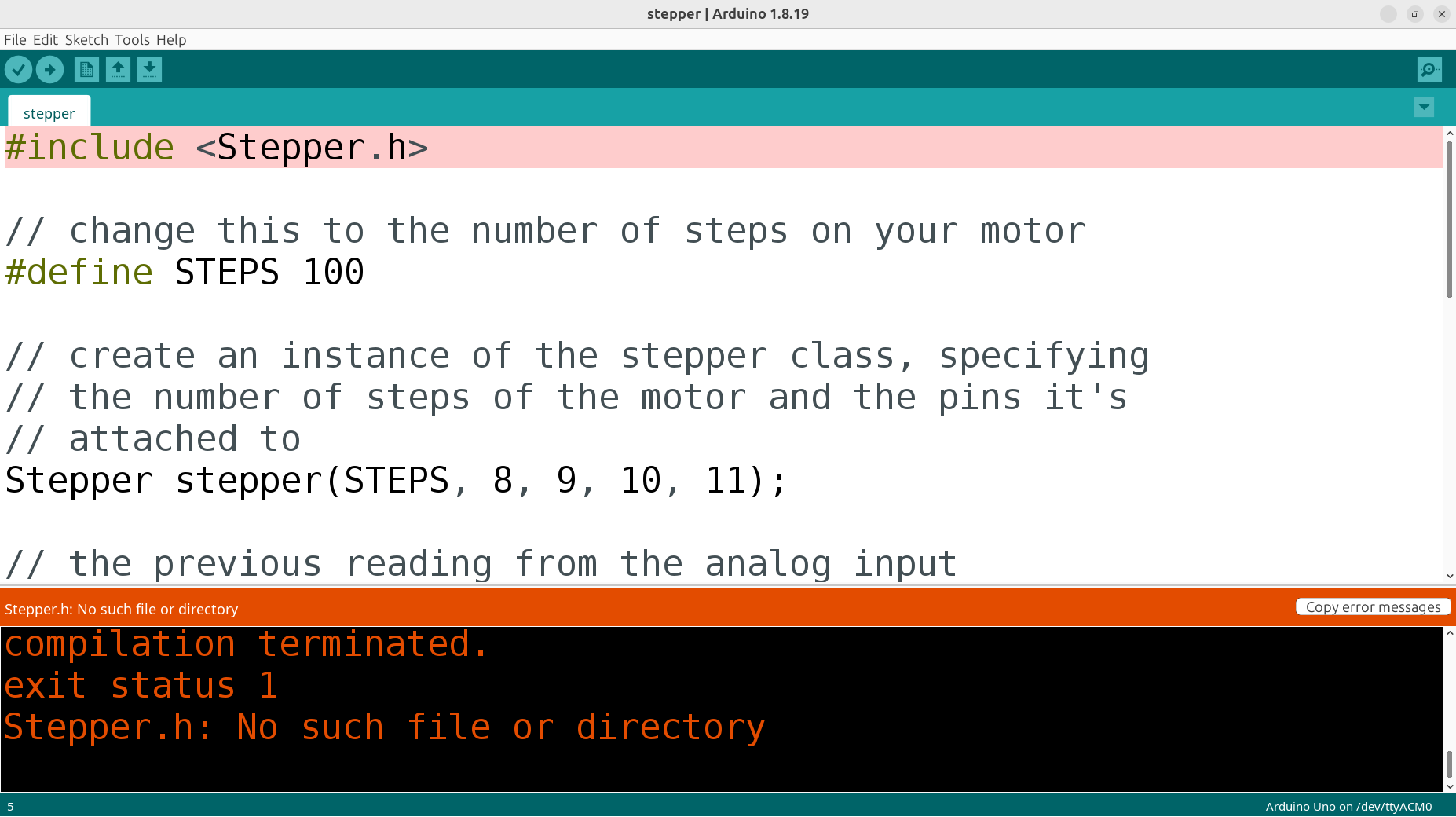1456x817 pixels.
Task: Click the console scroll down arrow
Action: (1450, 786)
